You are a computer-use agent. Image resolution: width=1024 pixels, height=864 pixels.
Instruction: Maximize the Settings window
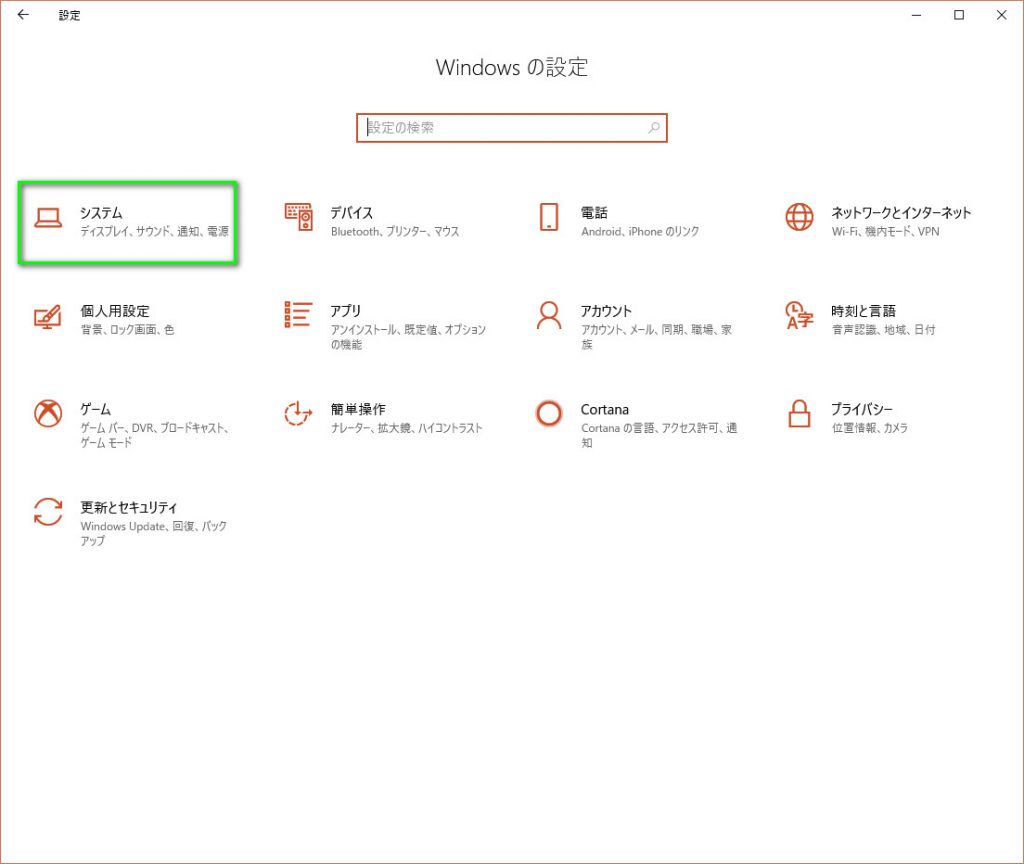[959, 15]
